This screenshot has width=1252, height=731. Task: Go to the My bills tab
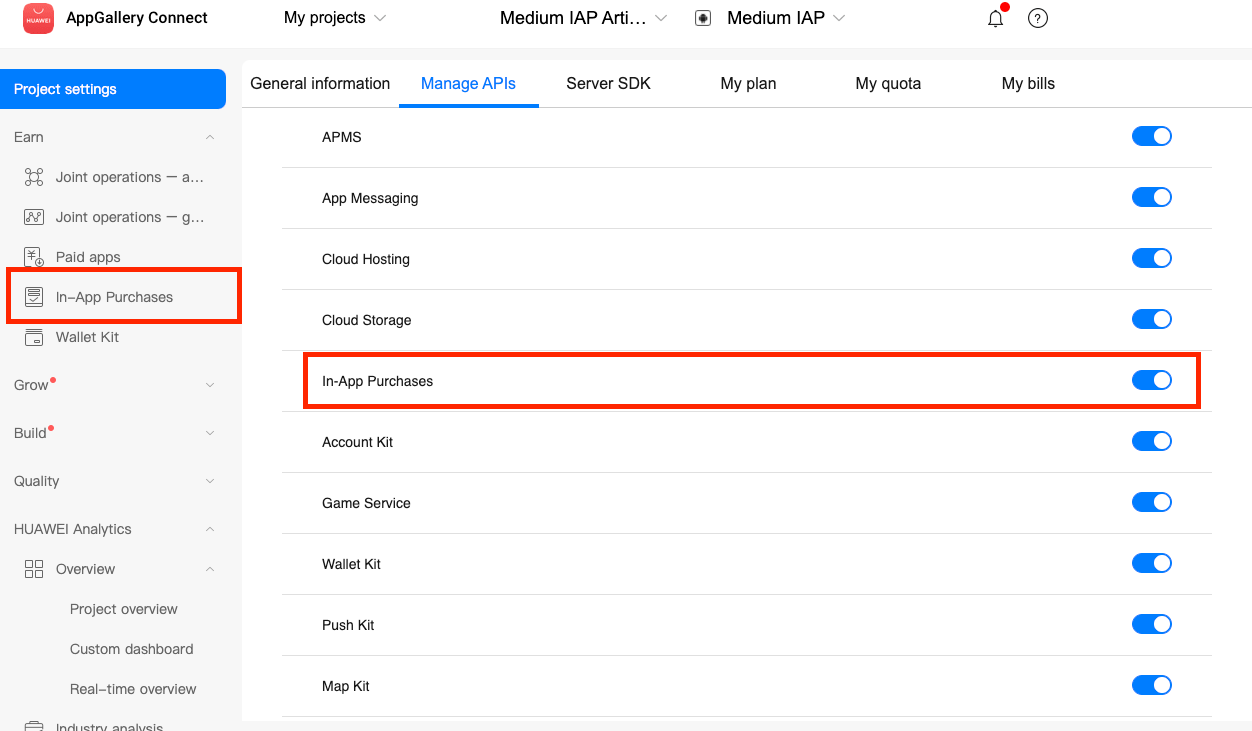[1028, 84]
